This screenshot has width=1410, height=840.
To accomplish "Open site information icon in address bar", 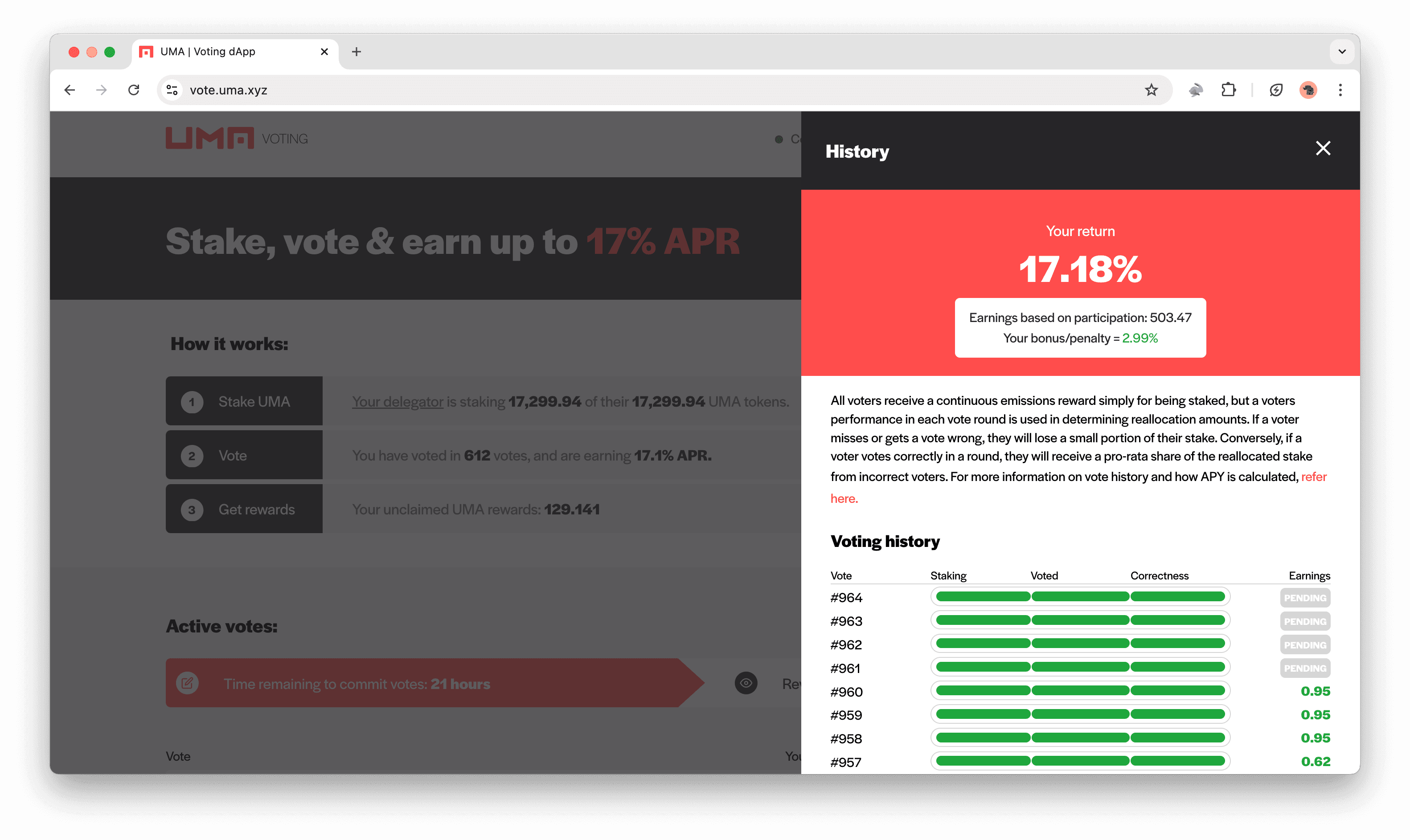I will [172, 90].
